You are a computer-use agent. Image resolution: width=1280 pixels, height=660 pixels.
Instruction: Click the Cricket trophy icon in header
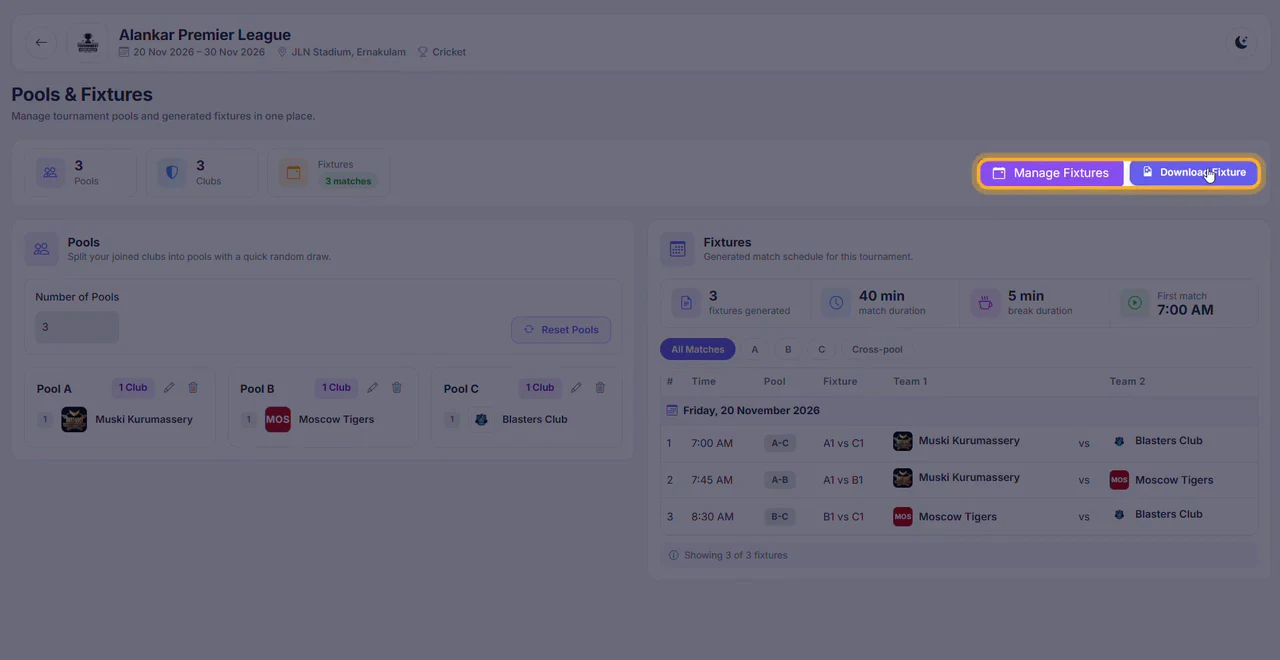423,52
